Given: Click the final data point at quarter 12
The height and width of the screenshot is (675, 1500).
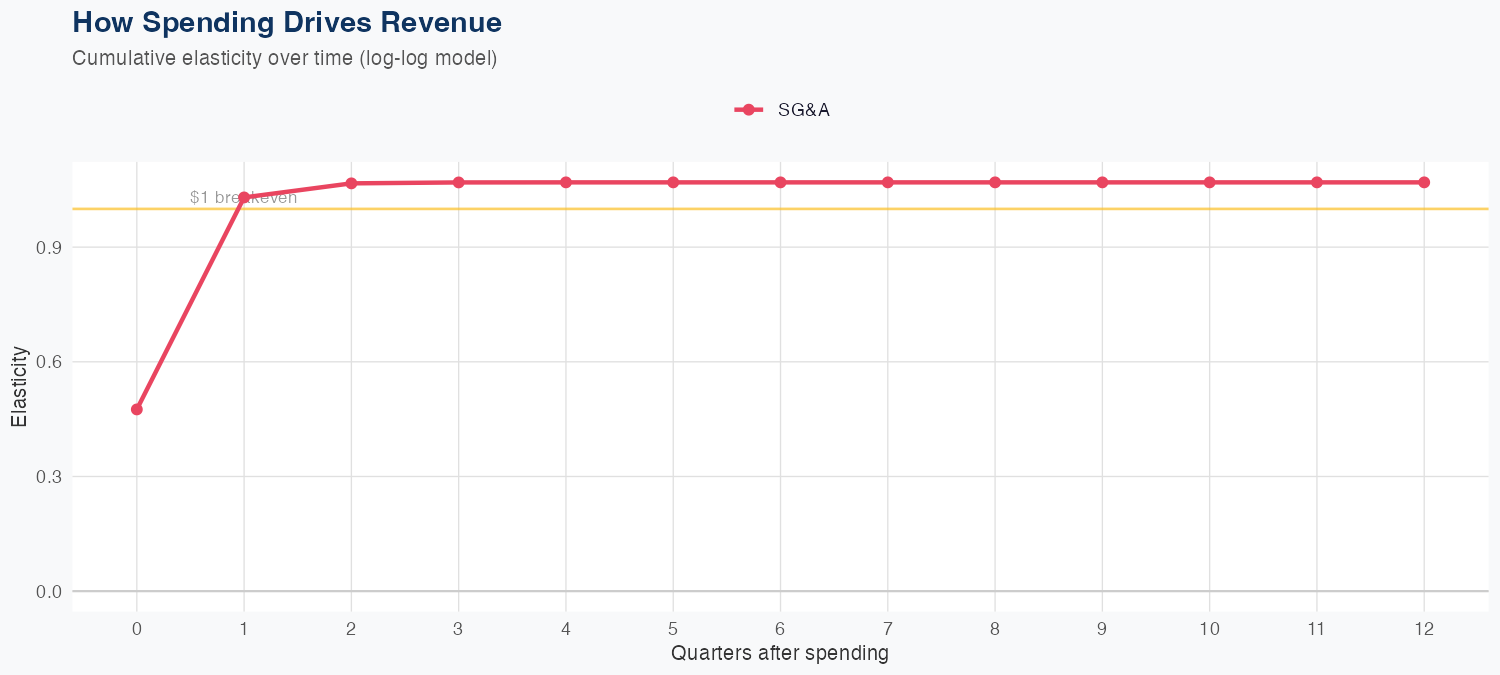Looking at the screenshot, I should point(1424,182).
